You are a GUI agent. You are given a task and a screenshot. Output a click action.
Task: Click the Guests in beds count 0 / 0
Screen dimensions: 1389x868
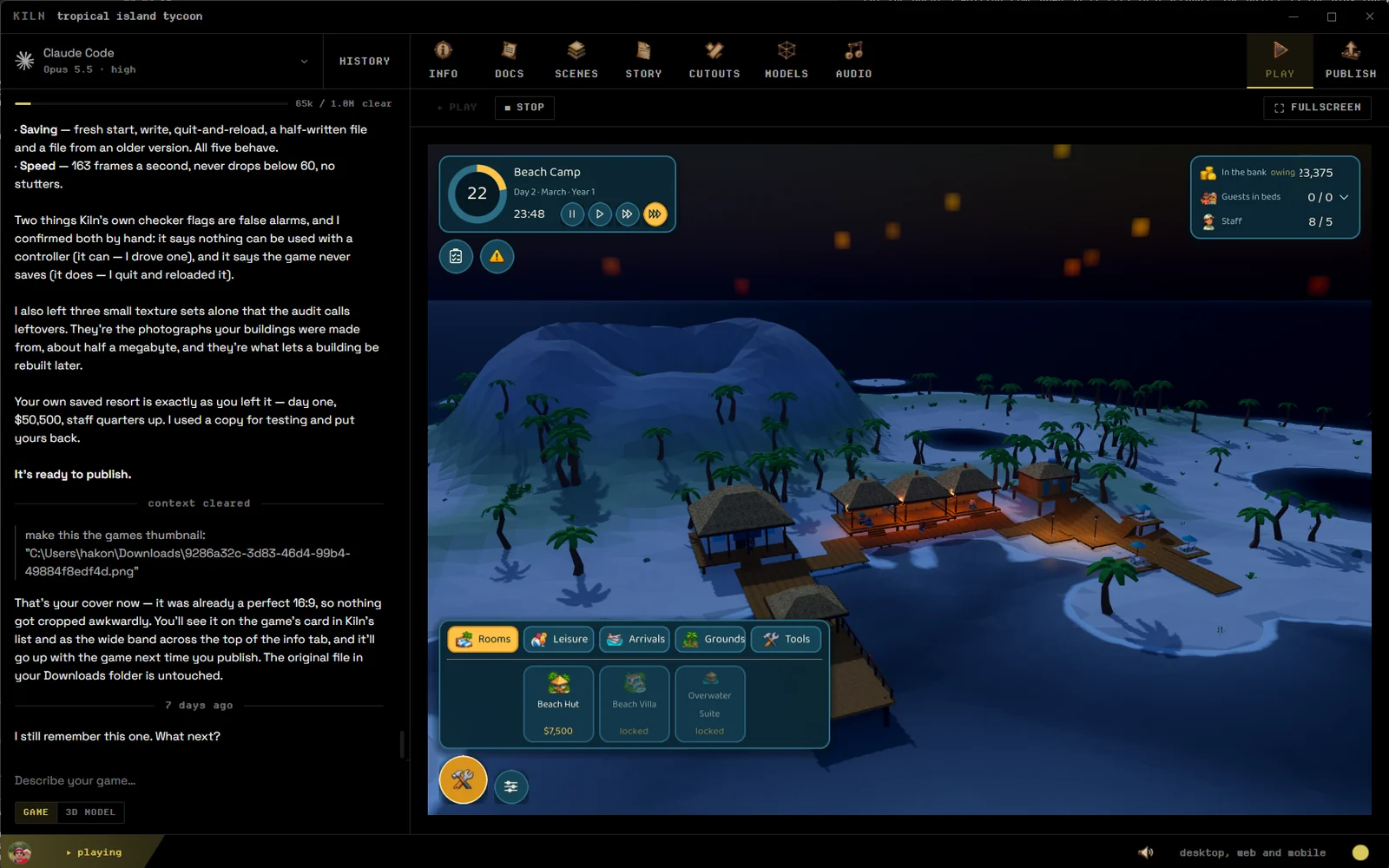1320,197
